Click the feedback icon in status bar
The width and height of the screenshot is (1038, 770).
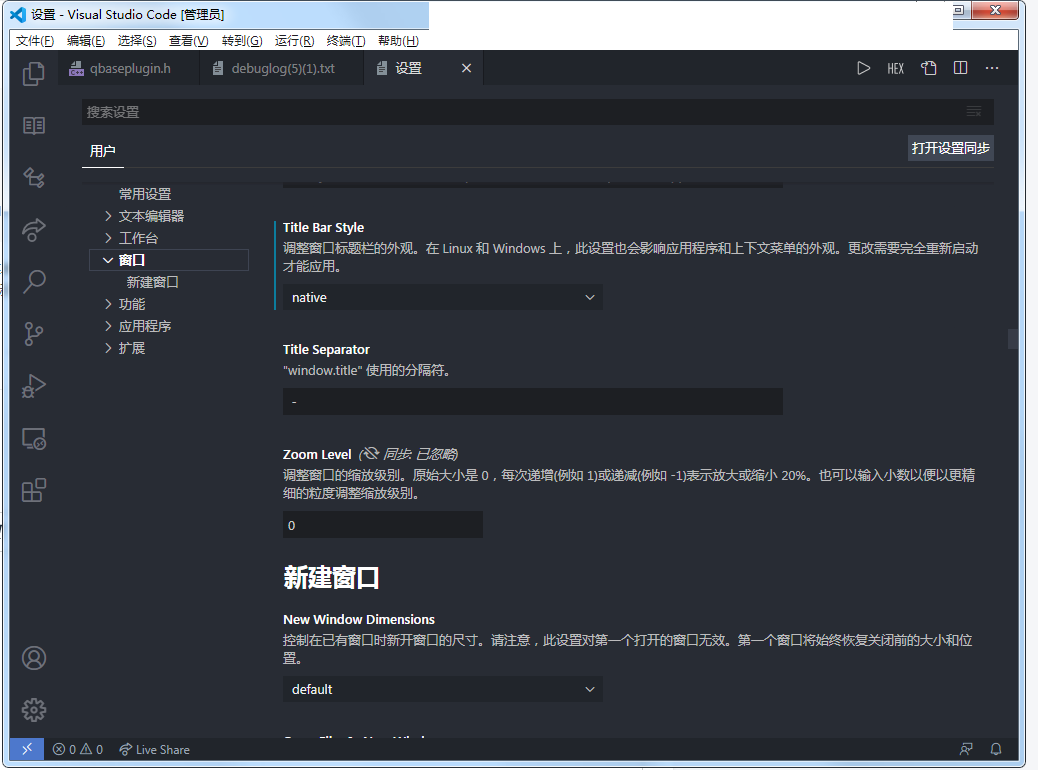[x=966, y=749]
